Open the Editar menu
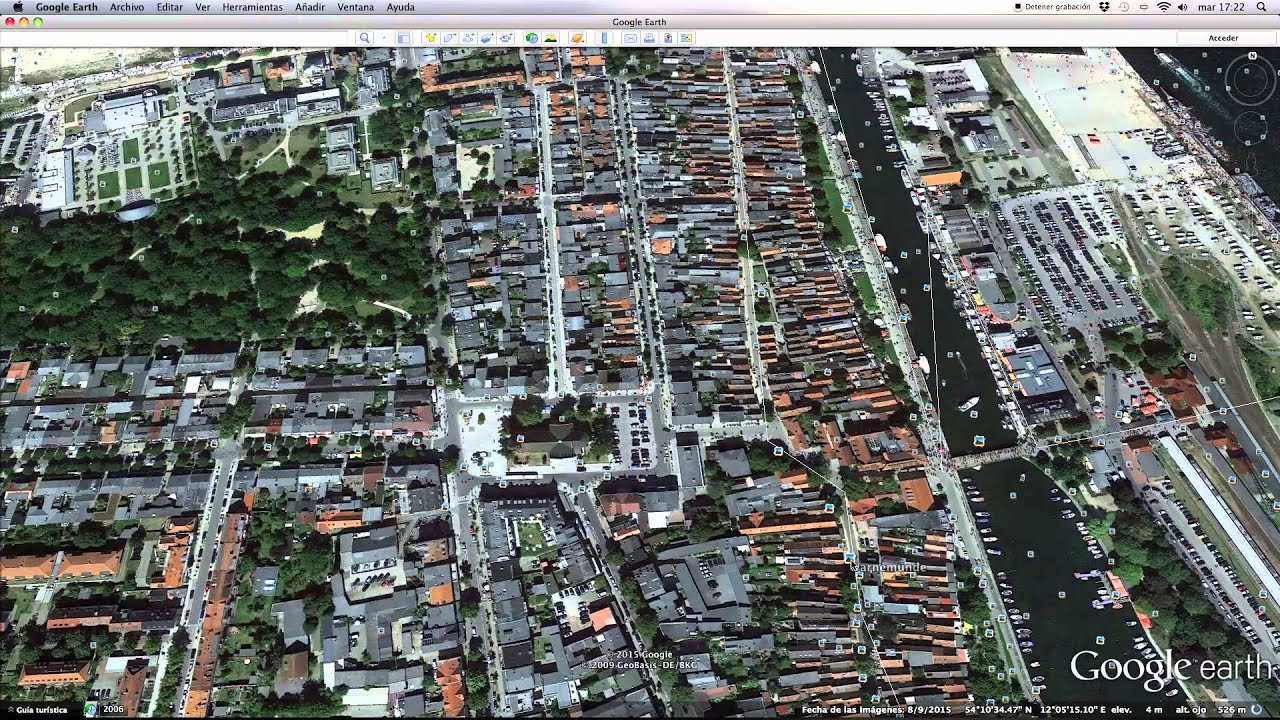The width and height of the screenshot is (1280, 720). (x=170, y=7)
